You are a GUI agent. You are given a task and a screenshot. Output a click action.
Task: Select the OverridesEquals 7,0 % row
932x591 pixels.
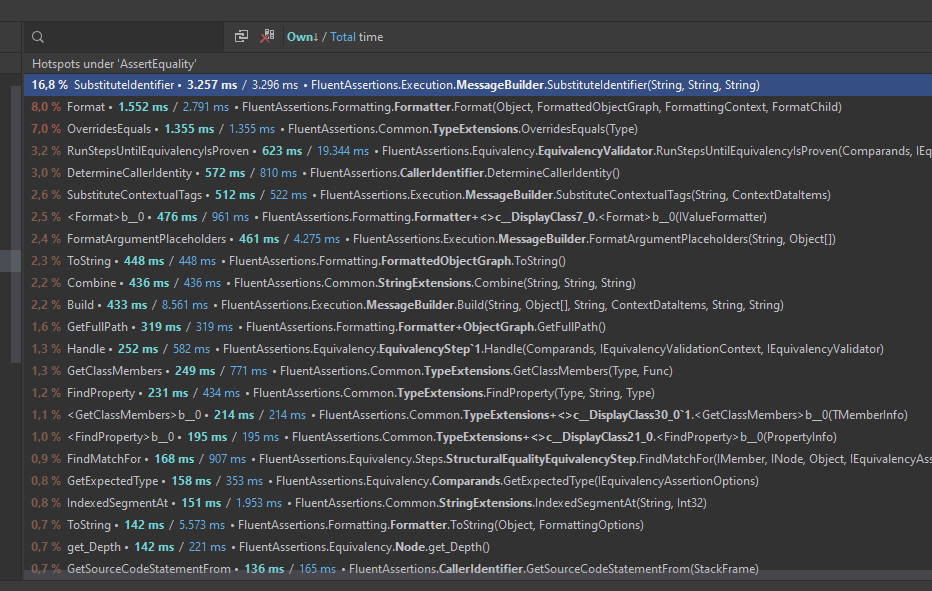478,129
